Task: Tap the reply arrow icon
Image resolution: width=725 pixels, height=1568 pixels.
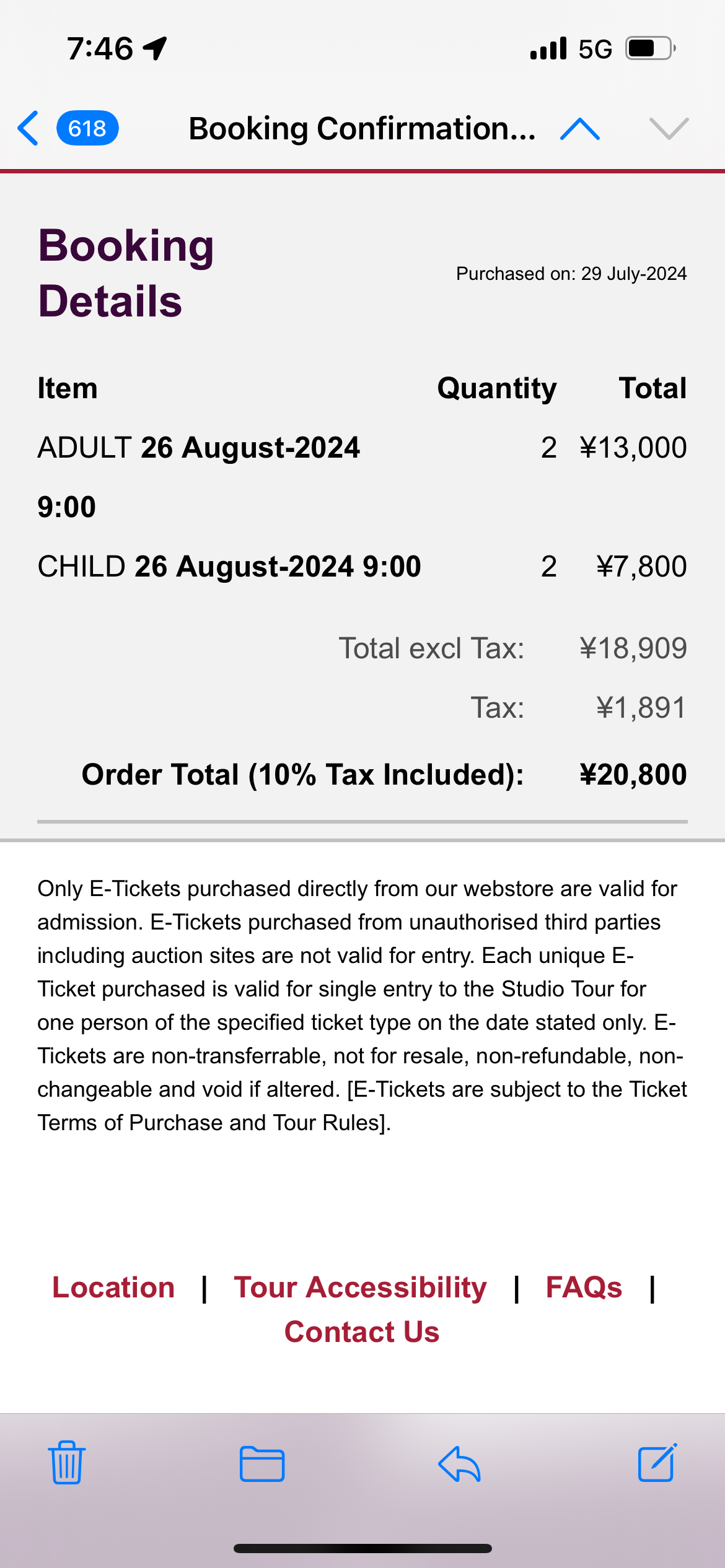Action: pos(459,1464)
